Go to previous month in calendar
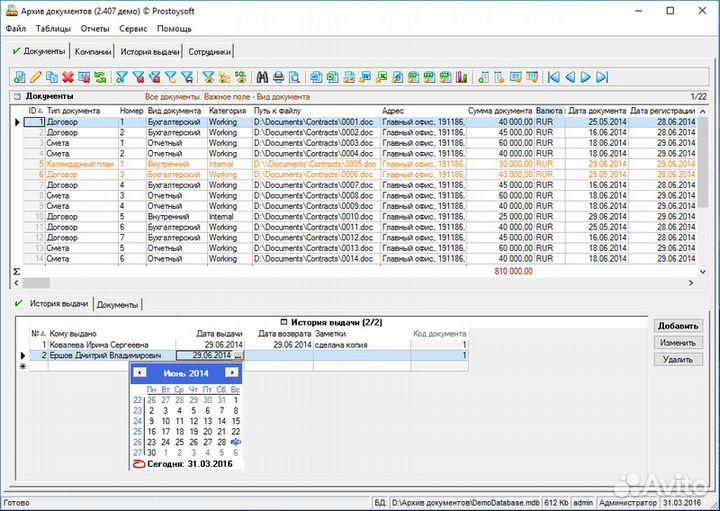This screenshot has height=511, width=720. click(139, 372)
